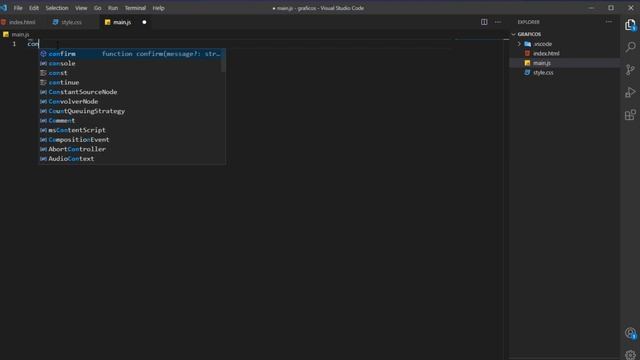Image resolution: width=640 pixels, height=360 pixels.
Task: Choose the console suggestion
Action: (x=131, y=63)
